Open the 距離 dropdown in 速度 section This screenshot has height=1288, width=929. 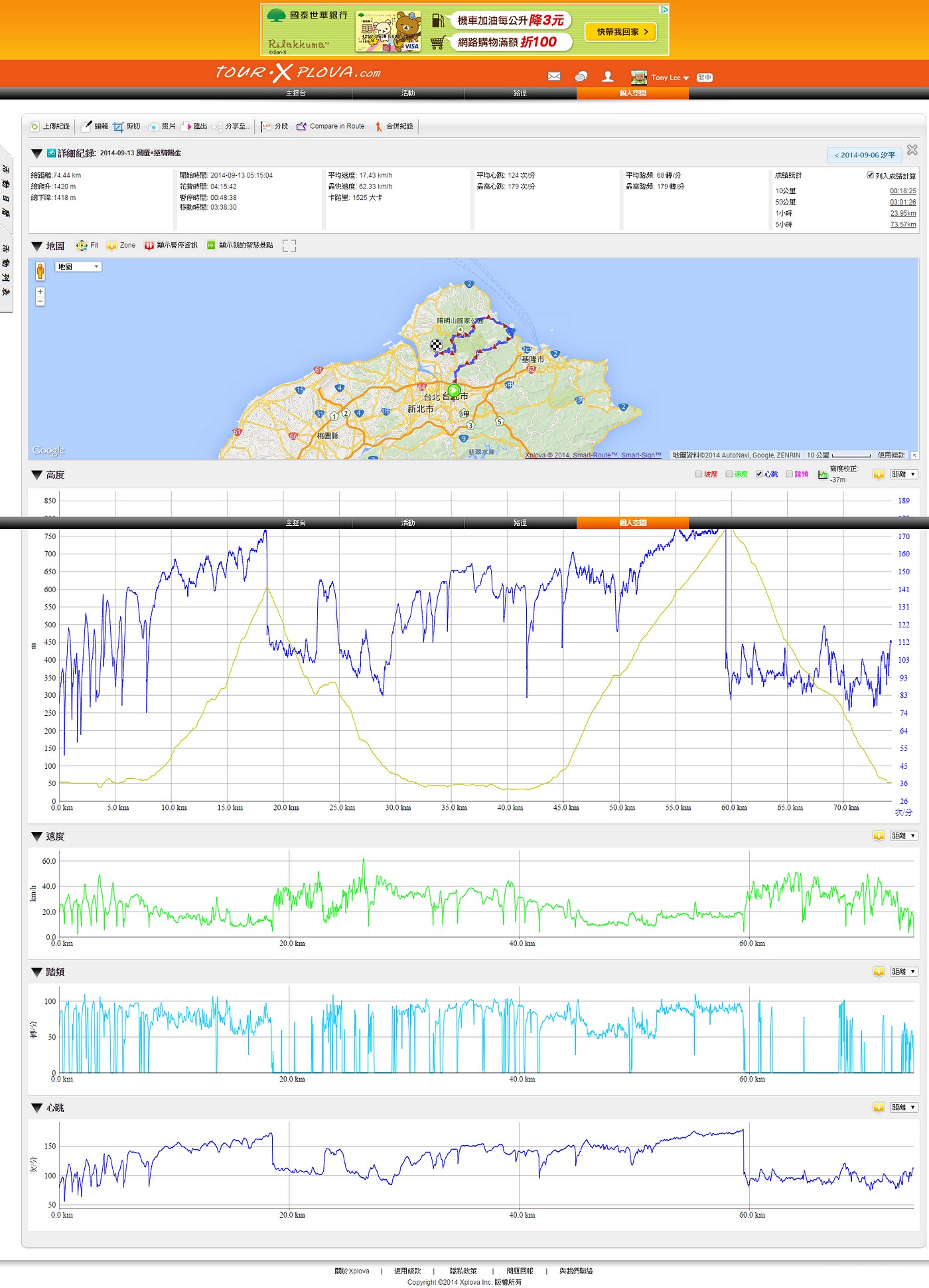[x=904, y=836]
